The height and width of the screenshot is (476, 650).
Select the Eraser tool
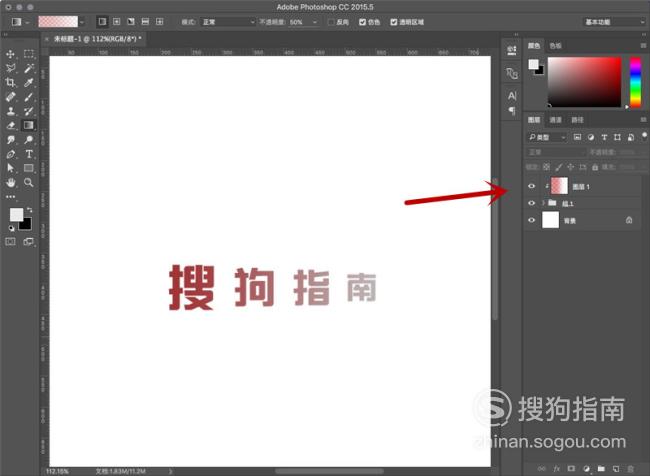pos(10,125)
